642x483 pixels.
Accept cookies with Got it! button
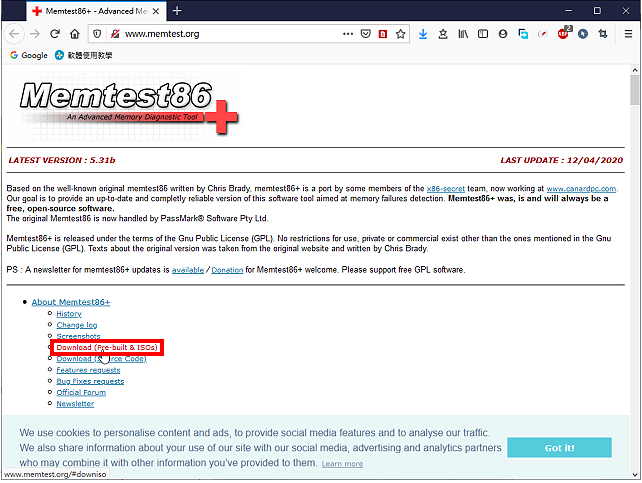559,448
